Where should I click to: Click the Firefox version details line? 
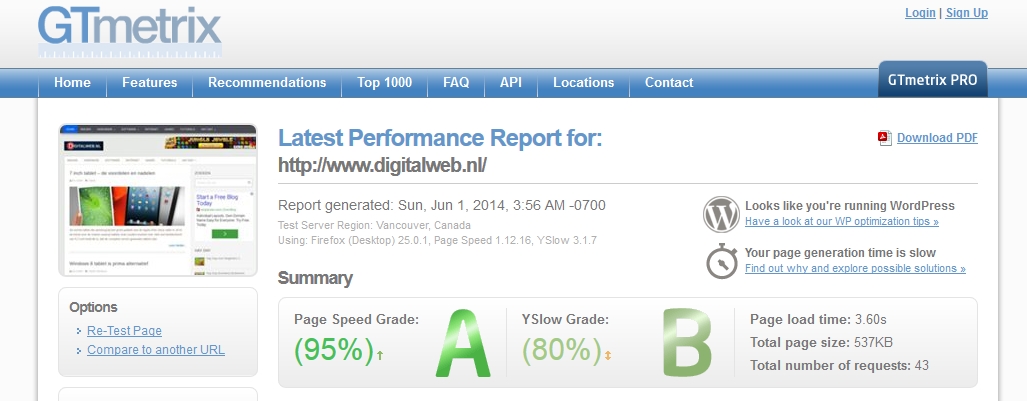coord(438,240)
